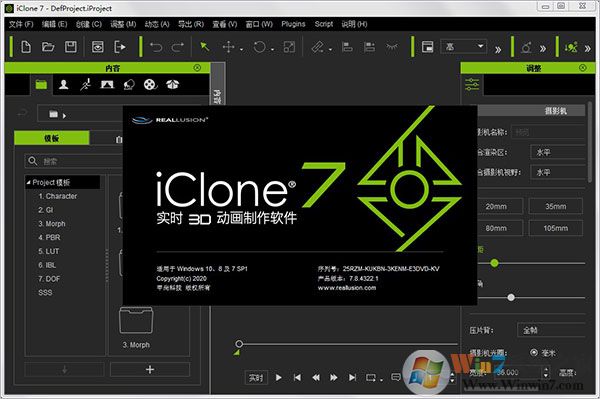Choose the 35mm lens preset button
The image size is (600, 399).
pos(556,206)
